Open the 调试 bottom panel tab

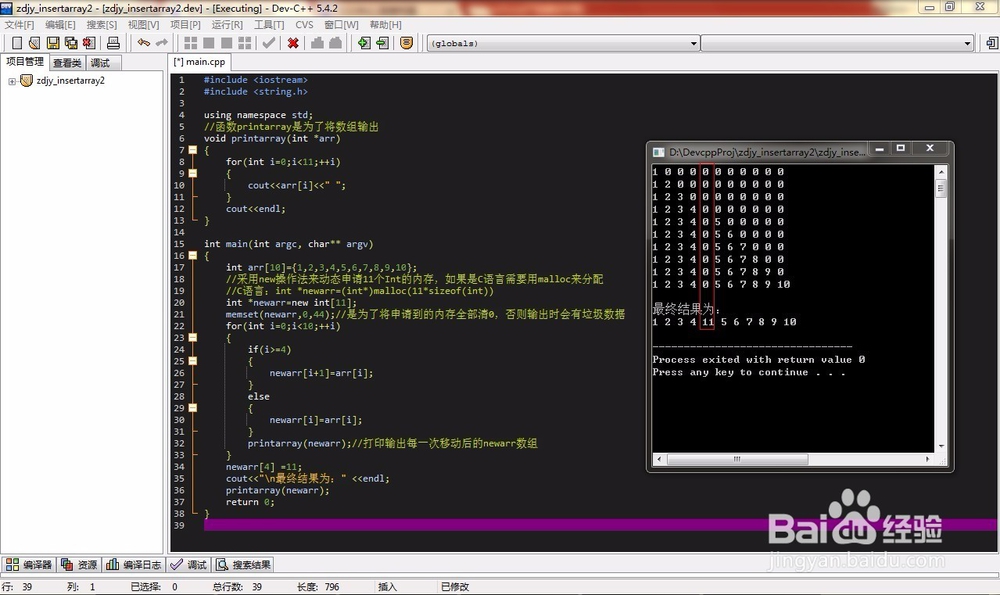[189, 564]
